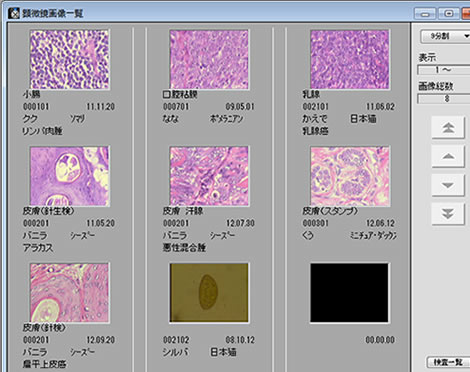Select the 皮膚 汗腺 thumbnail image
Image resolution: width=470 pixels, height=372 pixels.
click(x=209, y=176)
